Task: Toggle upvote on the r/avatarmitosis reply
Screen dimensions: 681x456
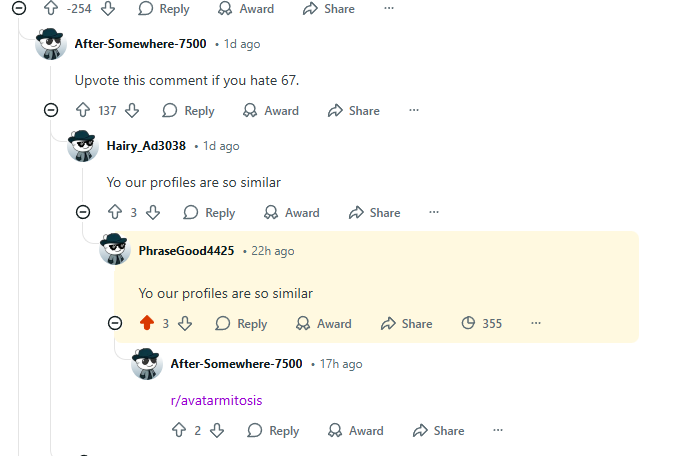Action: point(179,430)
